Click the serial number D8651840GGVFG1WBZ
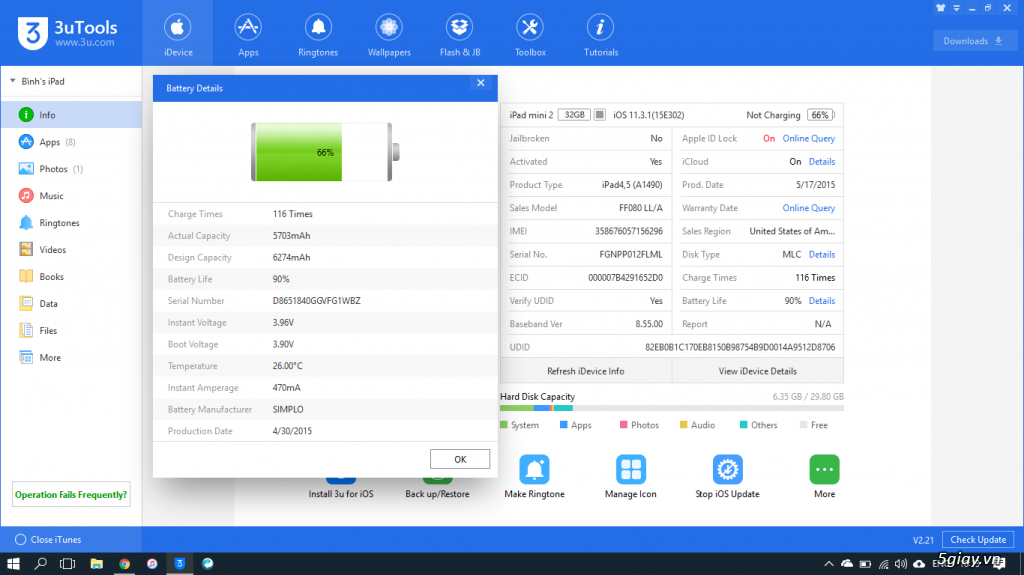Screen dimensions: 1024x575 point(317,301)
